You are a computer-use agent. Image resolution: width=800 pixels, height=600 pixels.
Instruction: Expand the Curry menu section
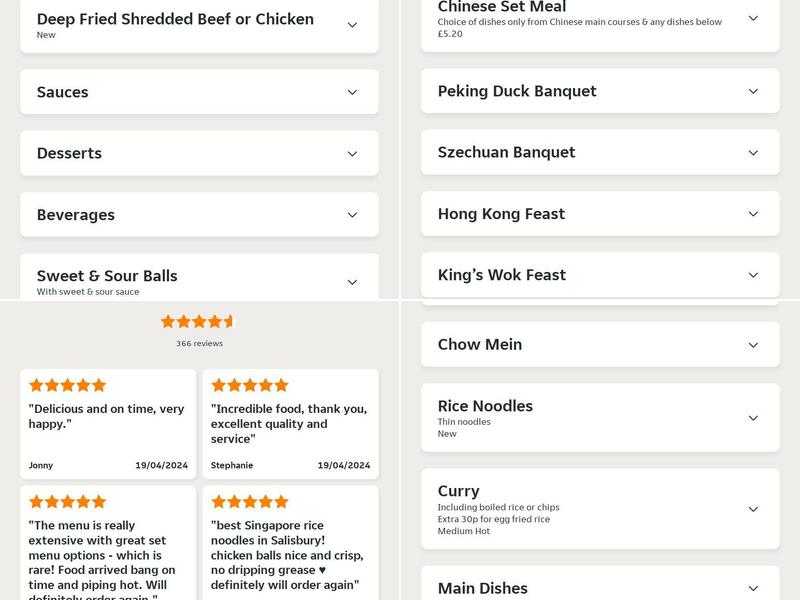[600, 508]
